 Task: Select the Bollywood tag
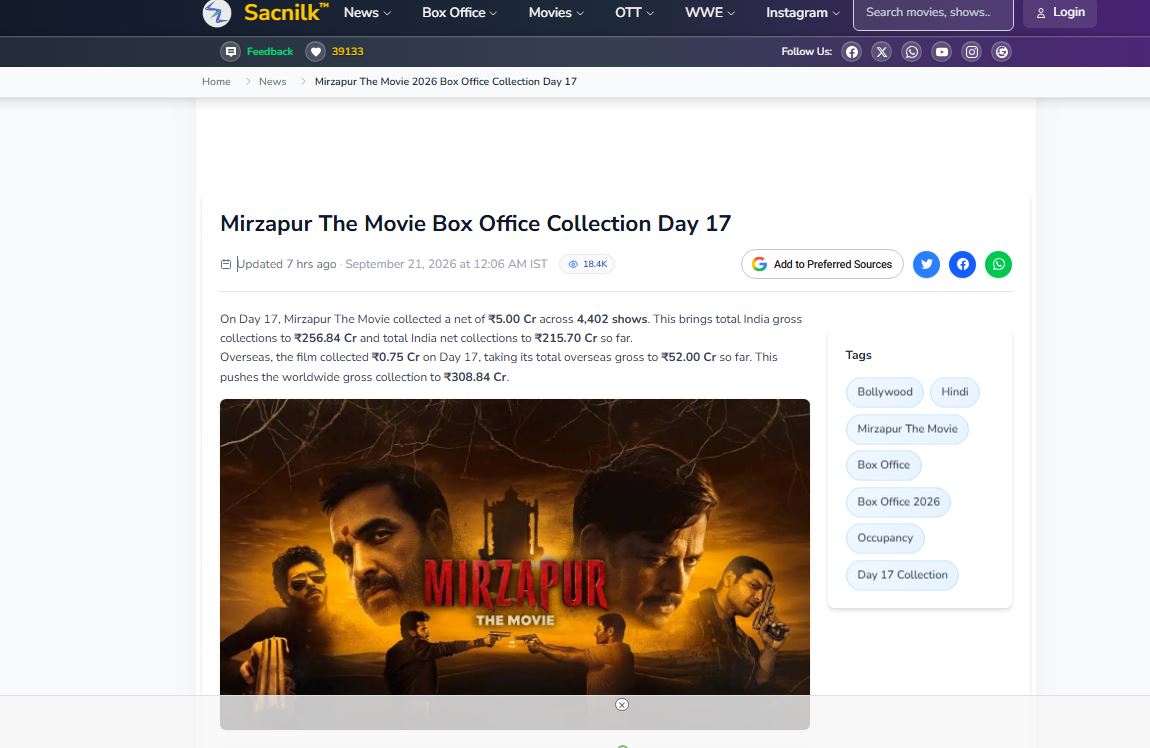(885, 392)
